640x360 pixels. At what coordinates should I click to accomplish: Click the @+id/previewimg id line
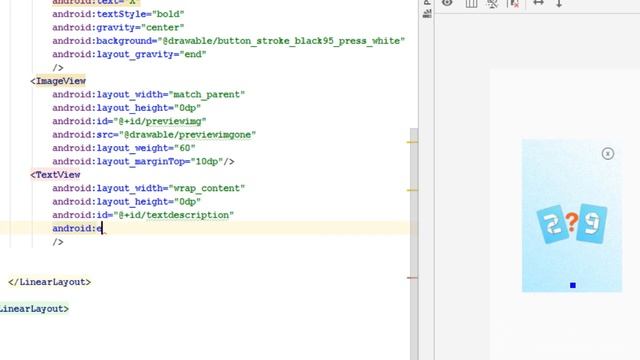click(x=129, y=121)
